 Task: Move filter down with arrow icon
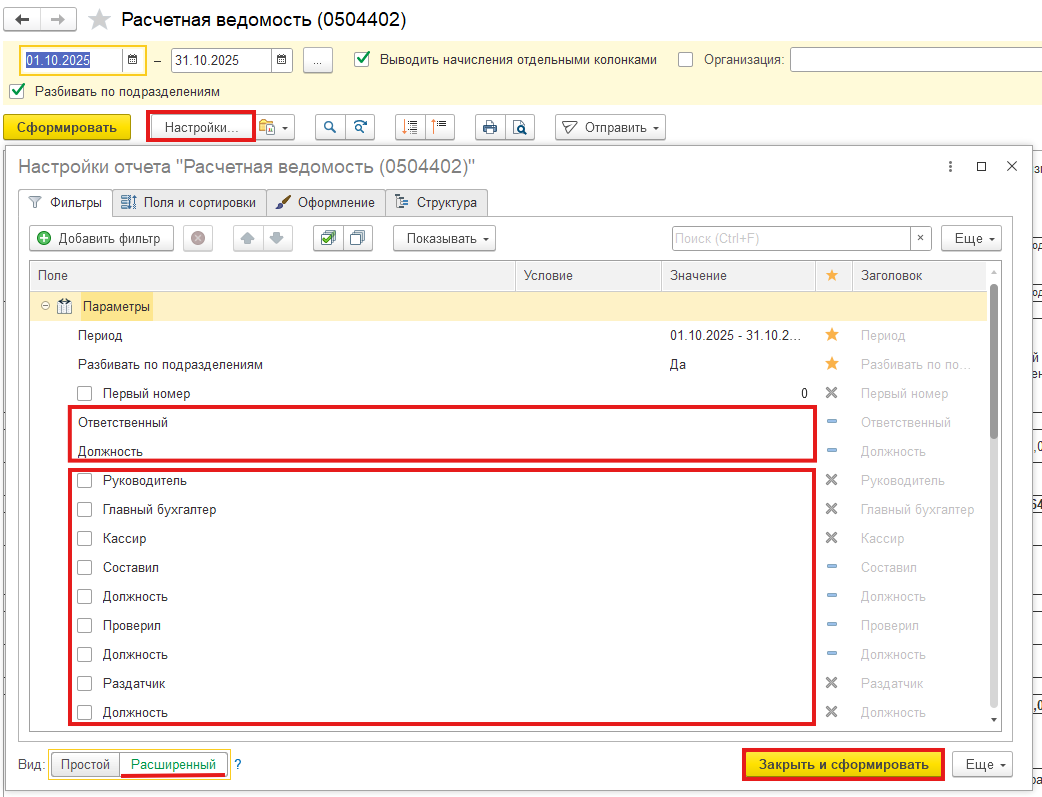click(277, 238)
